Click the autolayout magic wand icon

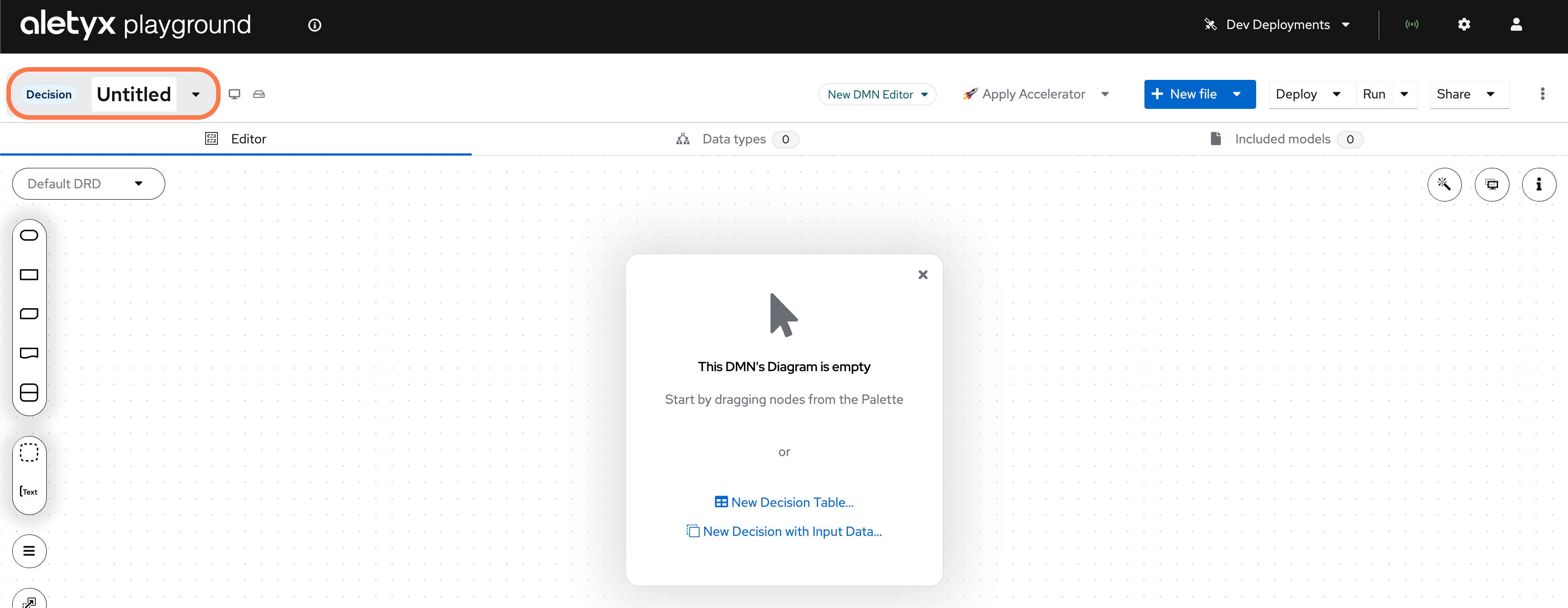1444,184
